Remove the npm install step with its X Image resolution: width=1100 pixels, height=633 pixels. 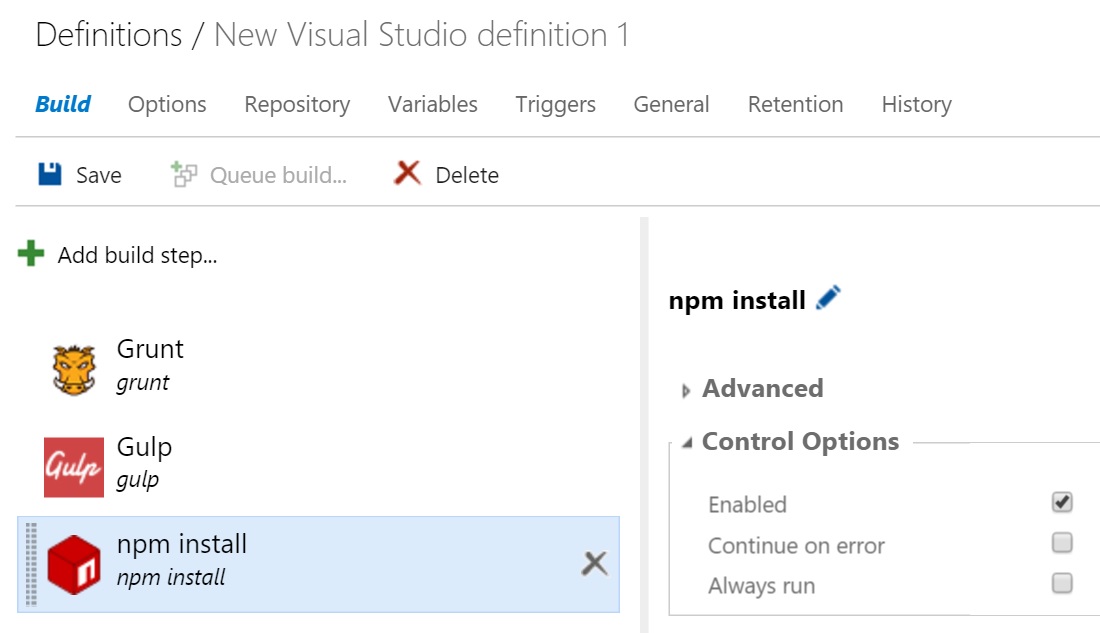[594, 564]
